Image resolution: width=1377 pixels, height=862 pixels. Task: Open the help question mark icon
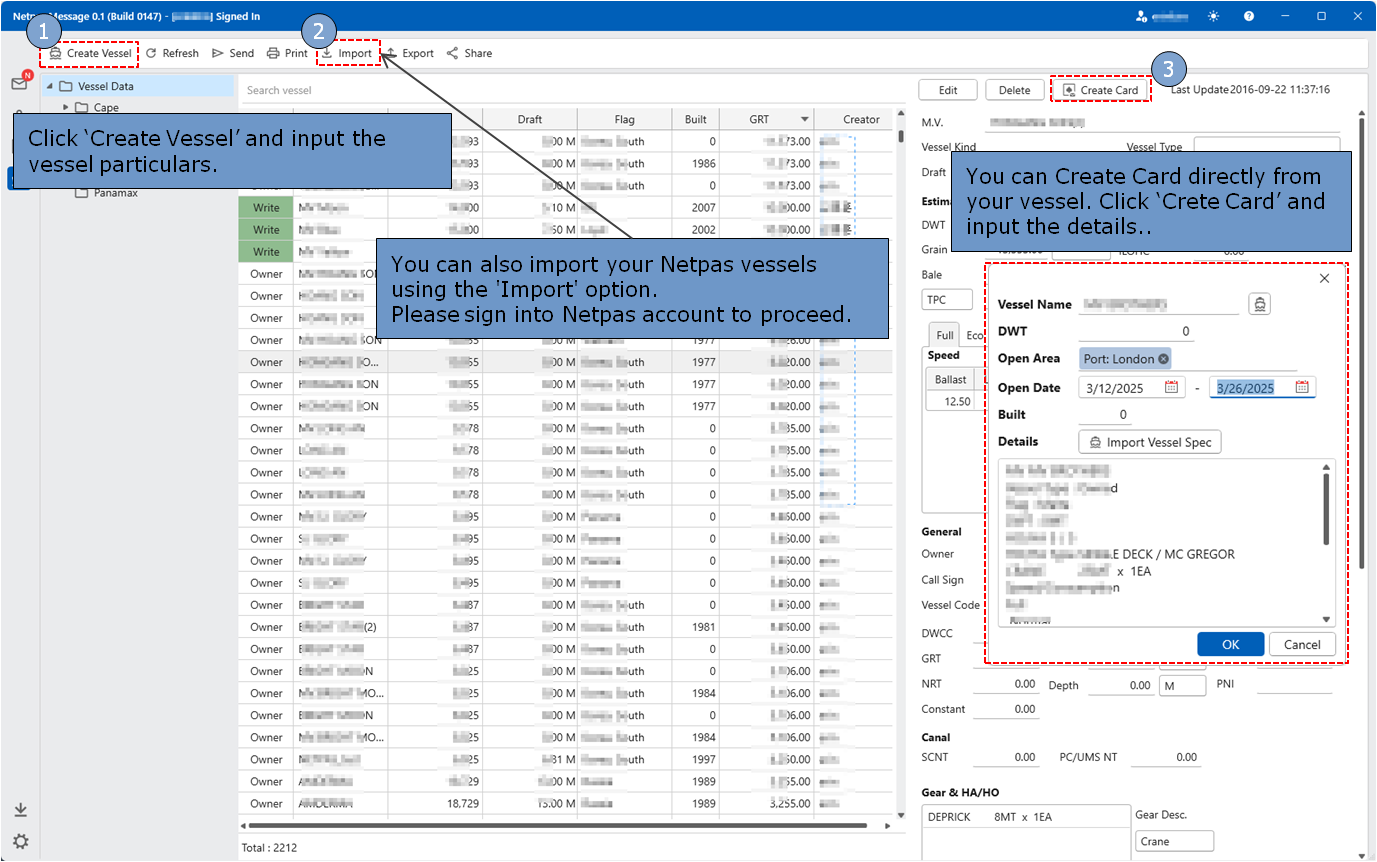[1249, 16]
